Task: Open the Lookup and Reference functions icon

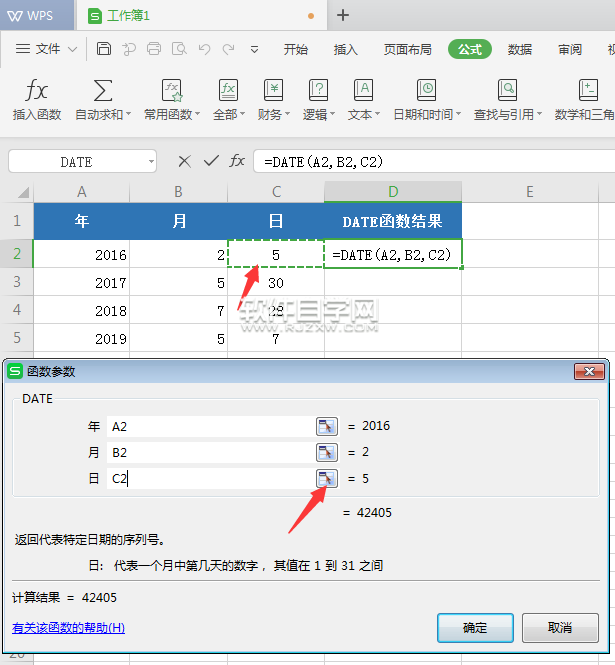Action: pos(507,90)
